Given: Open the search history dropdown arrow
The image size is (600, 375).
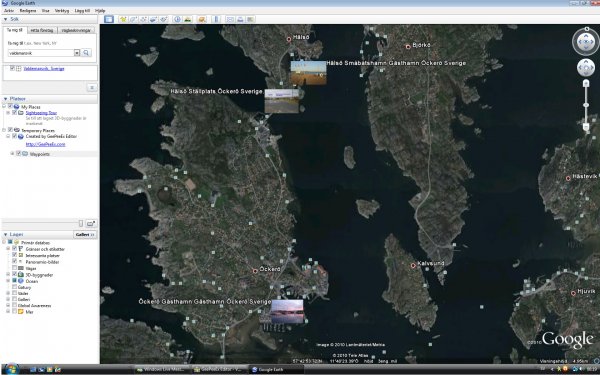Looking at the screenshot, I should pos(77,53).
